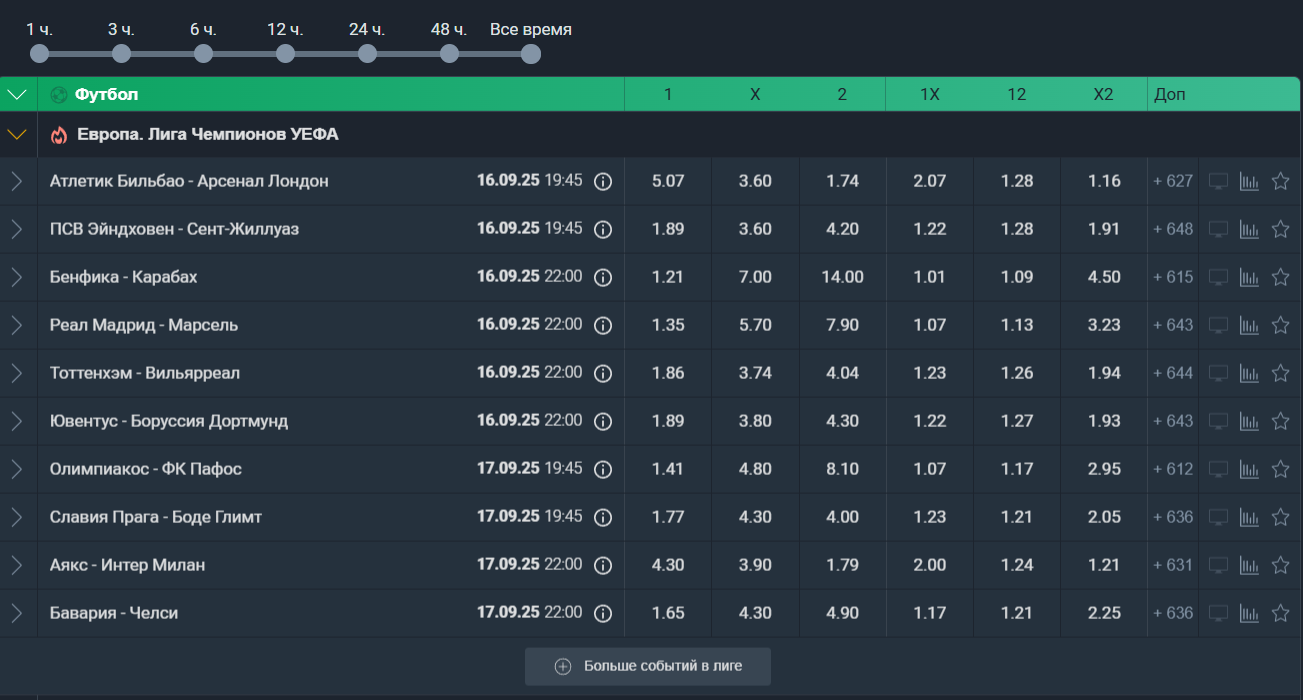Screen dimensions: 1303x700
Task: Favorite the Ювентус - Боруссия Дортмунд match
Action: [x=1280, y=421]
